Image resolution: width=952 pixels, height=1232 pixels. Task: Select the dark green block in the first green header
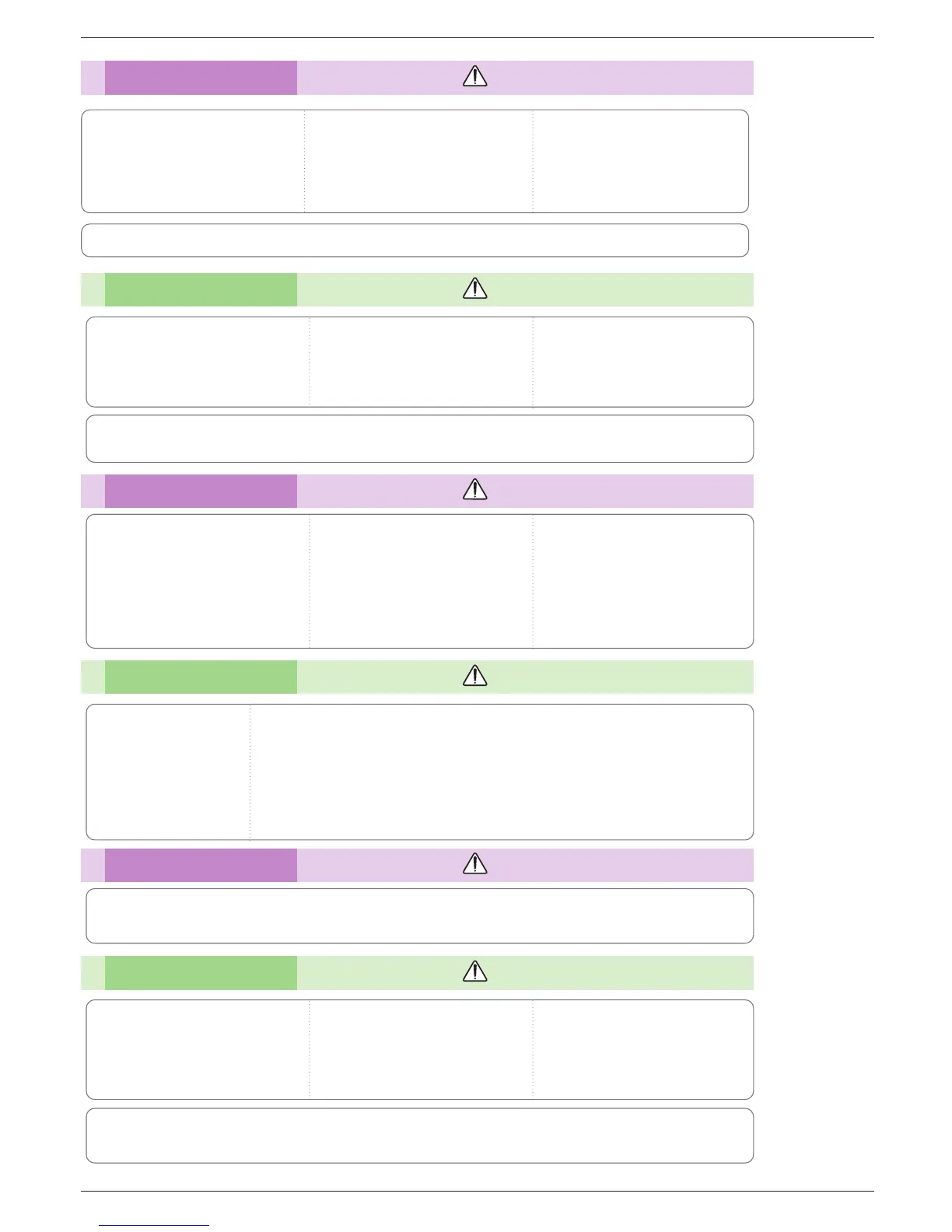pos(201,289)
